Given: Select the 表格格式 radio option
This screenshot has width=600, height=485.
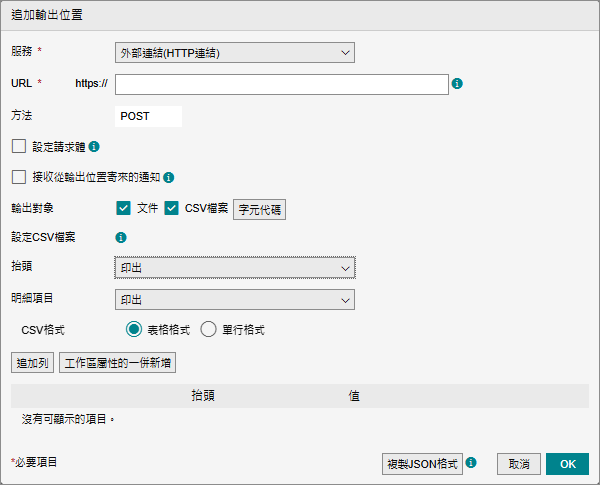Looking at the screenshot, I should tap(134, 329).
